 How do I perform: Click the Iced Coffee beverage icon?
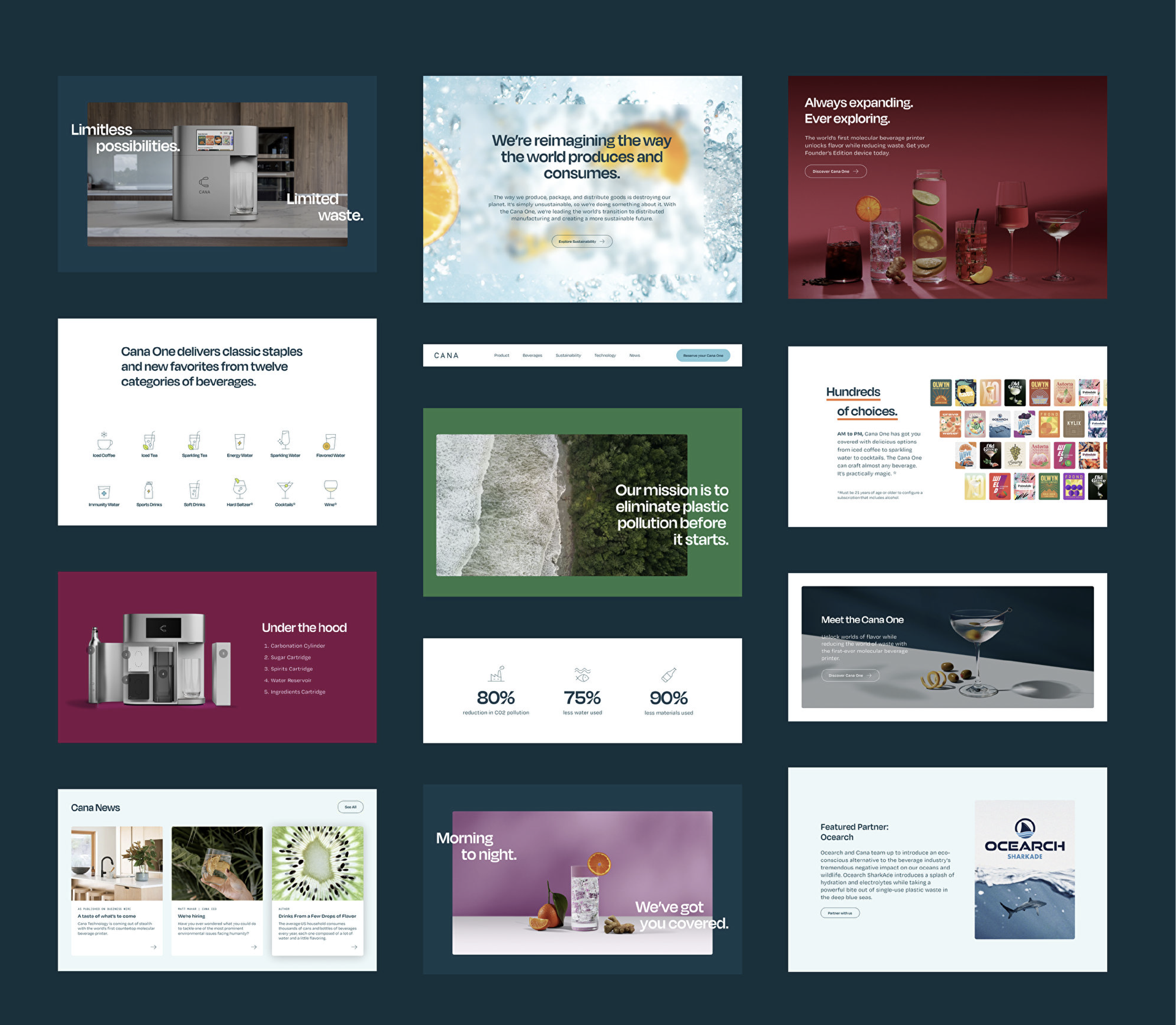[104, 442]
